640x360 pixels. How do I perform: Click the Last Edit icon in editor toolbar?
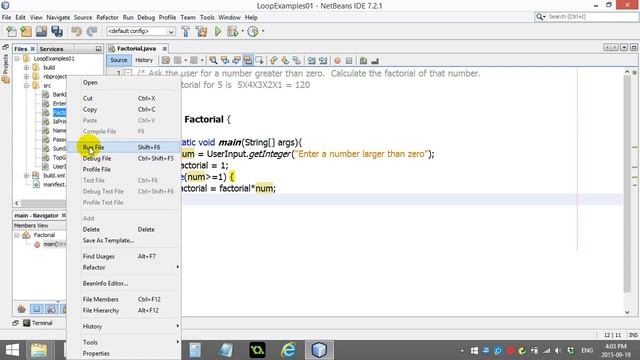(166, 60)
